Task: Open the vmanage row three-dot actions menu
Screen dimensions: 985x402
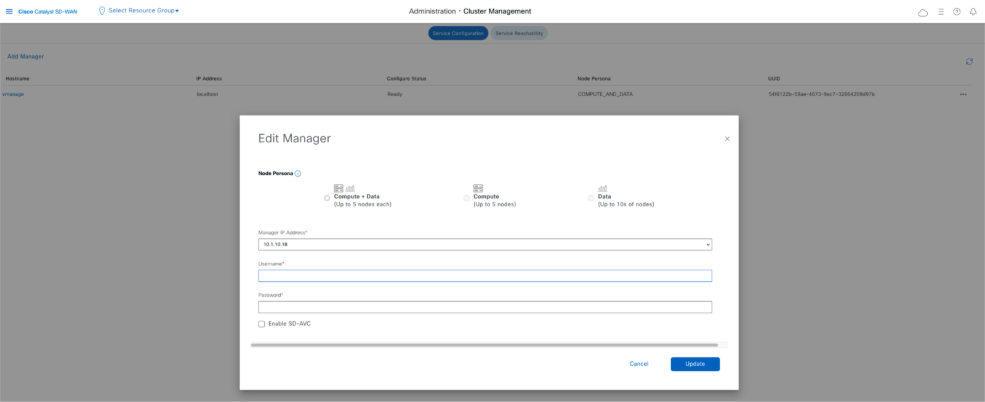Action: [962, 94]
